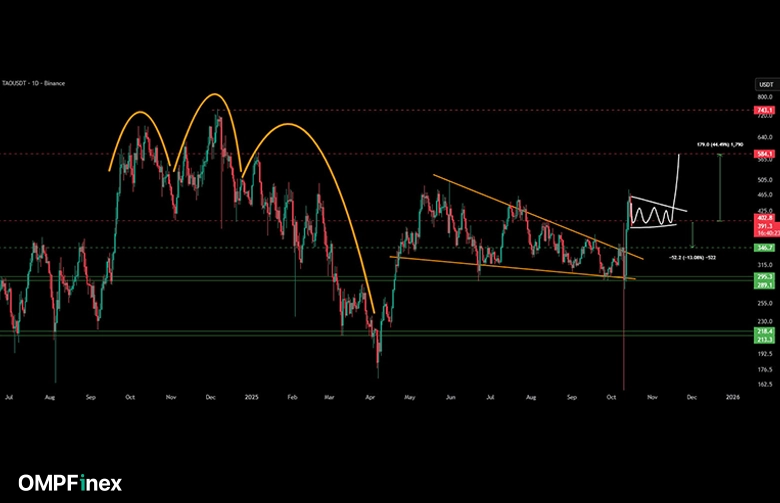This screenshot has height=503, width=780.
Task: Click the TAOUSDT 1D Binance symbol title
Action: 34,83
